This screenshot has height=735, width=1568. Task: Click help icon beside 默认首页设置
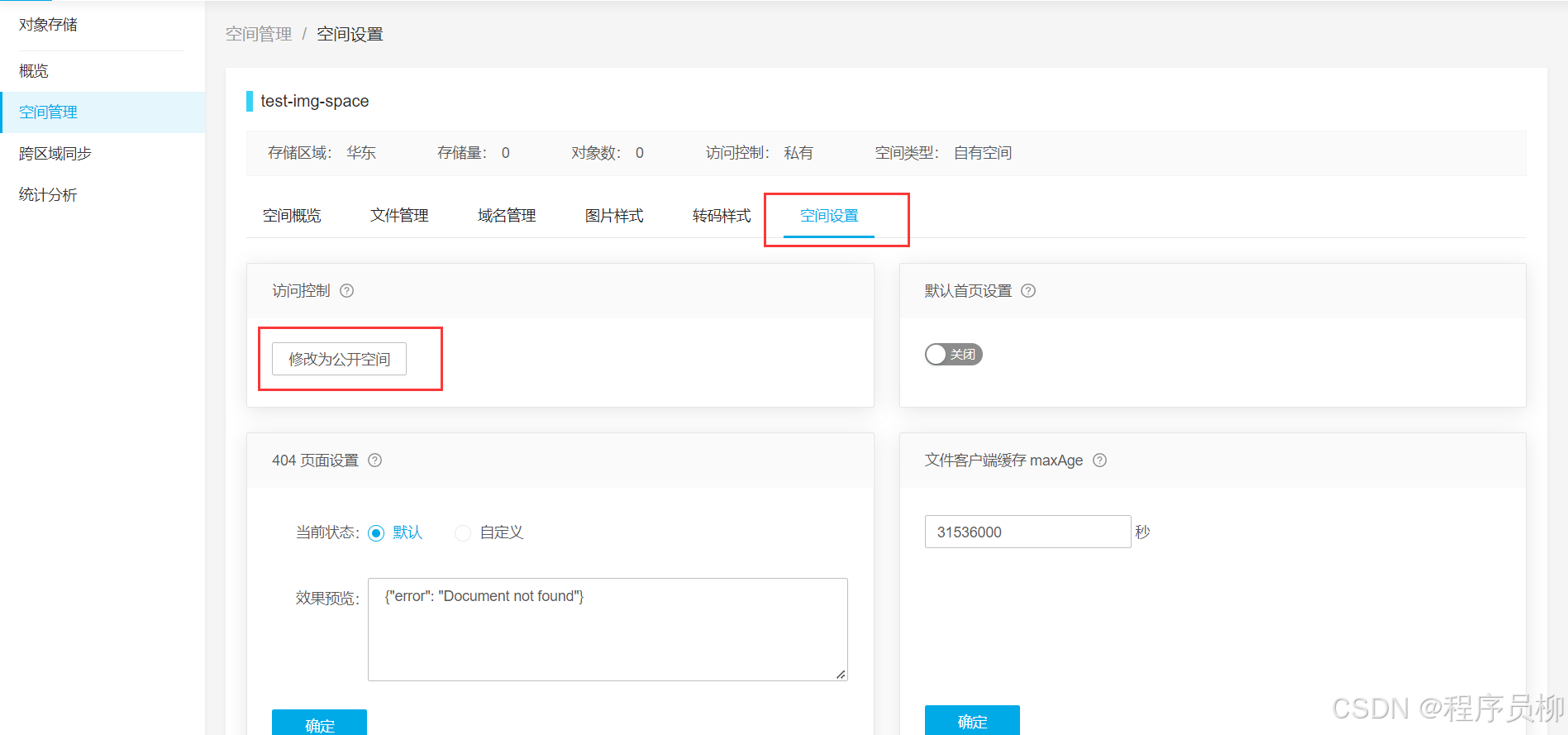click(1028, 291)
